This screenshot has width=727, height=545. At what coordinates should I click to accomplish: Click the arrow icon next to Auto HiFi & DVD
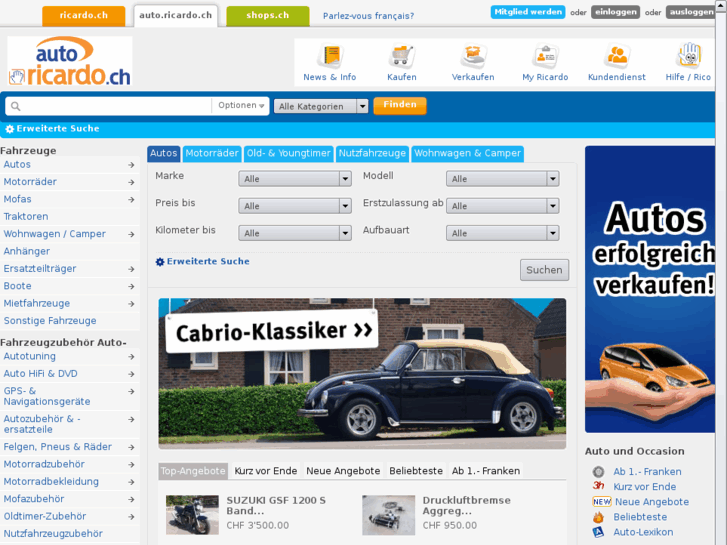click(x=131, y=374)
